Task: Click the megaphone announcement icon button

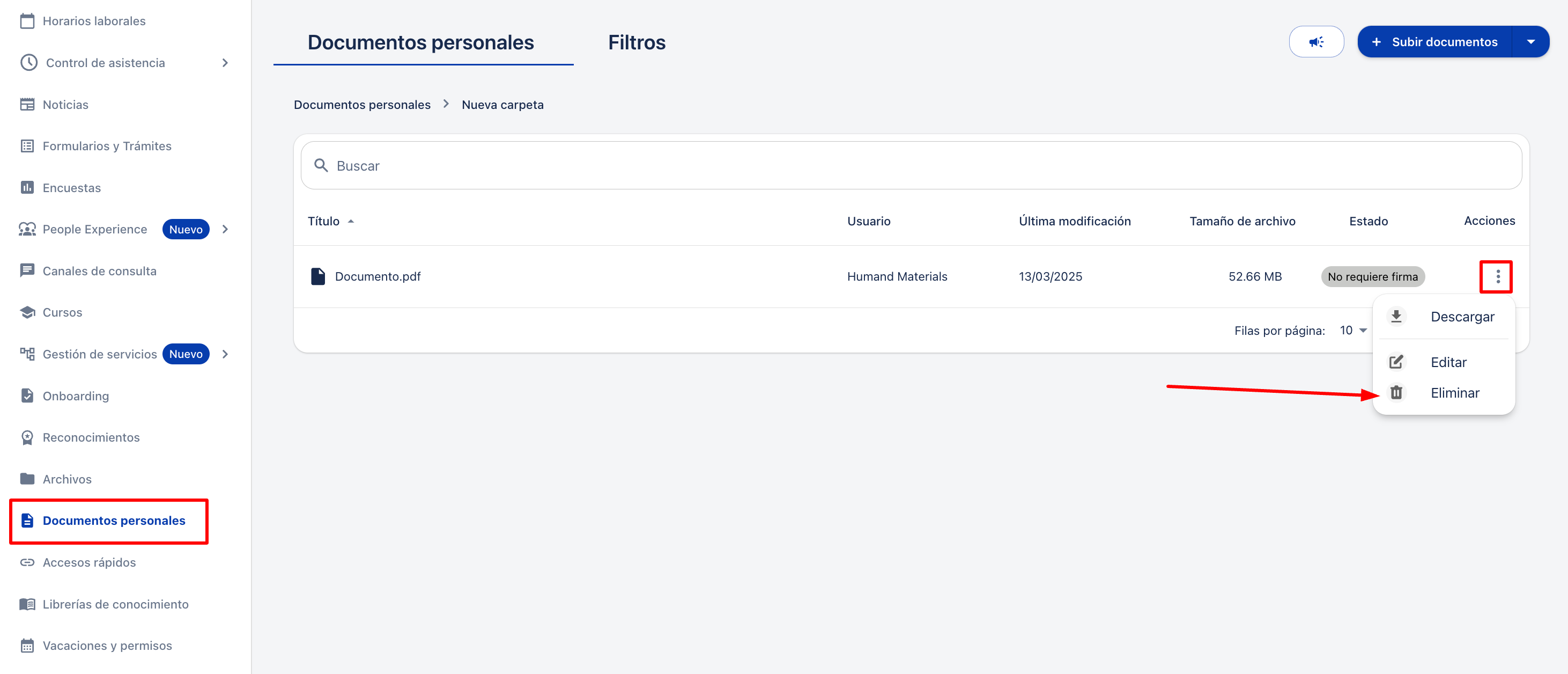Action: (1316, 42)
